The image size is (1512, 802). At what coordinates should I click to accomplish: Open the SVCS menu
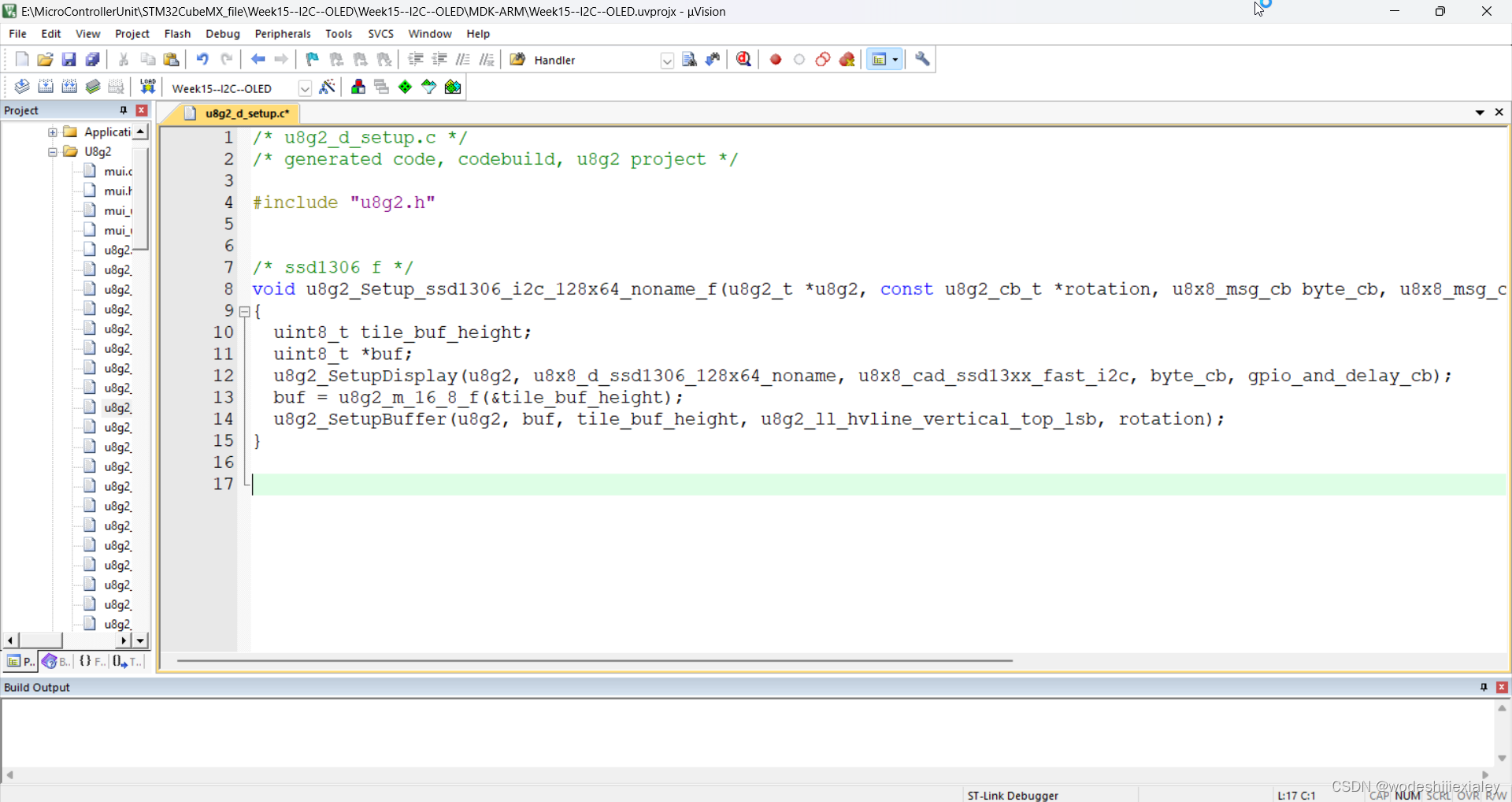(x=380, y=34)
